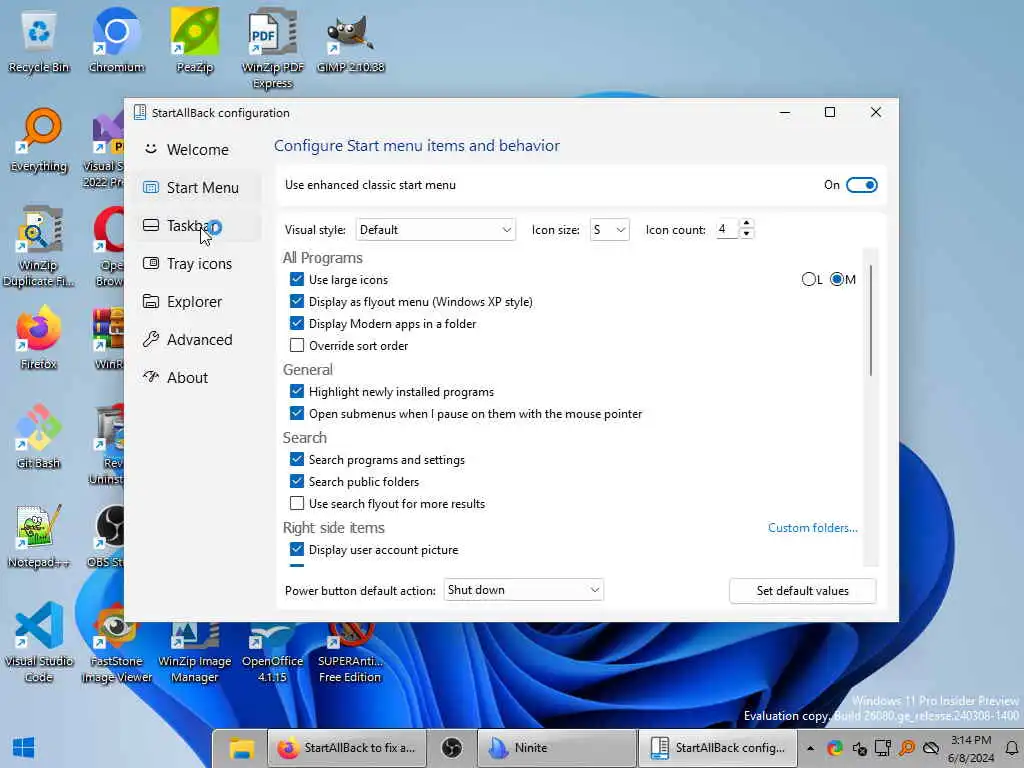Enable Override sort order

(296, 345)
